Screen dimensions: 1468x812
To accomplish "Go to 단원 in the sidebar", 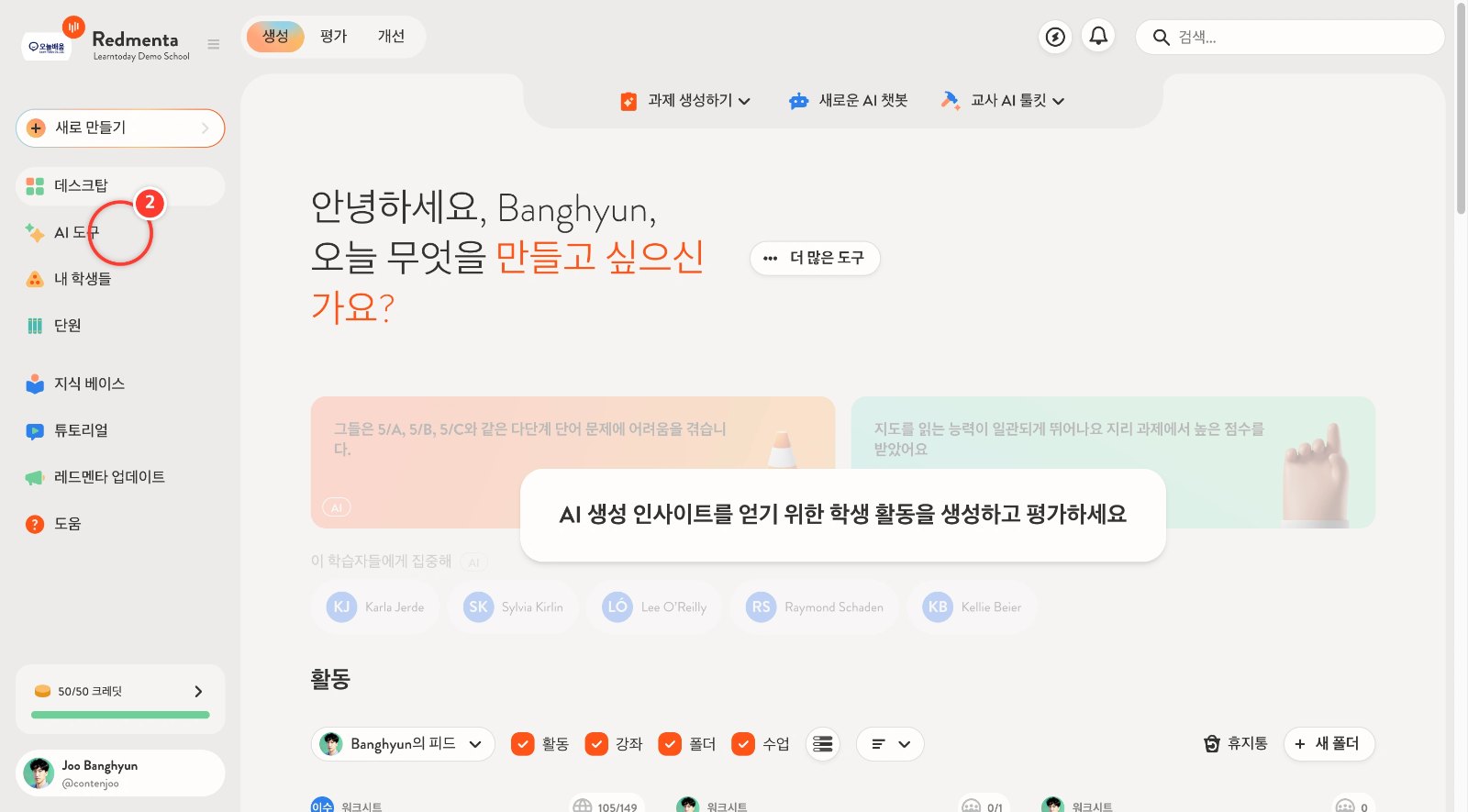I will 120,326.
